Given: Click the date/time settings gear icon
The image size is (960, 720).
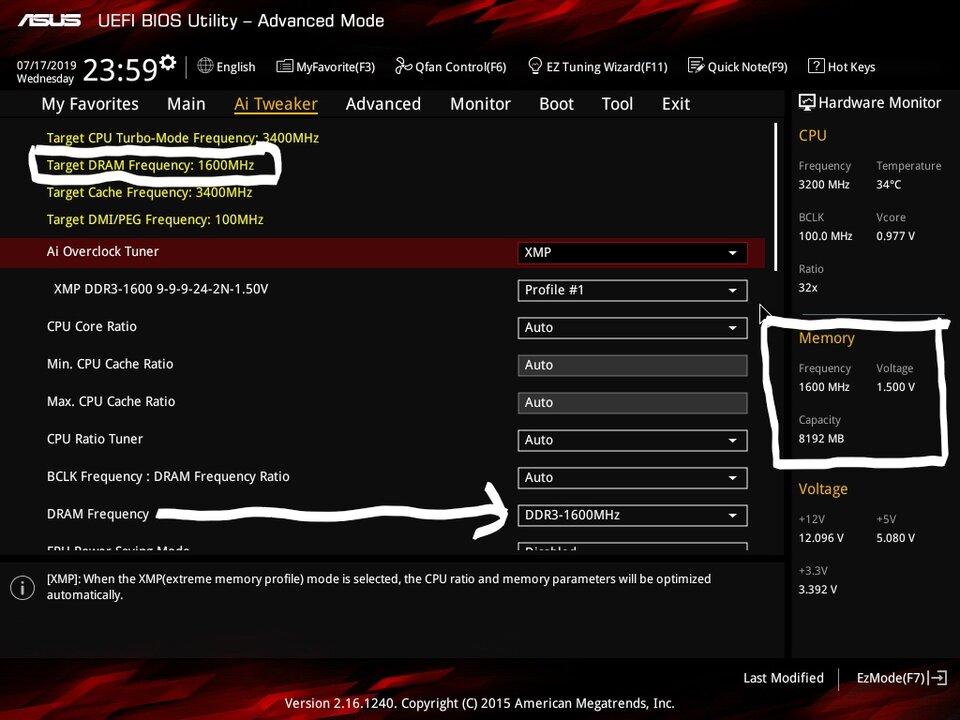Looking at the screenshot, I should click(168, 63).
